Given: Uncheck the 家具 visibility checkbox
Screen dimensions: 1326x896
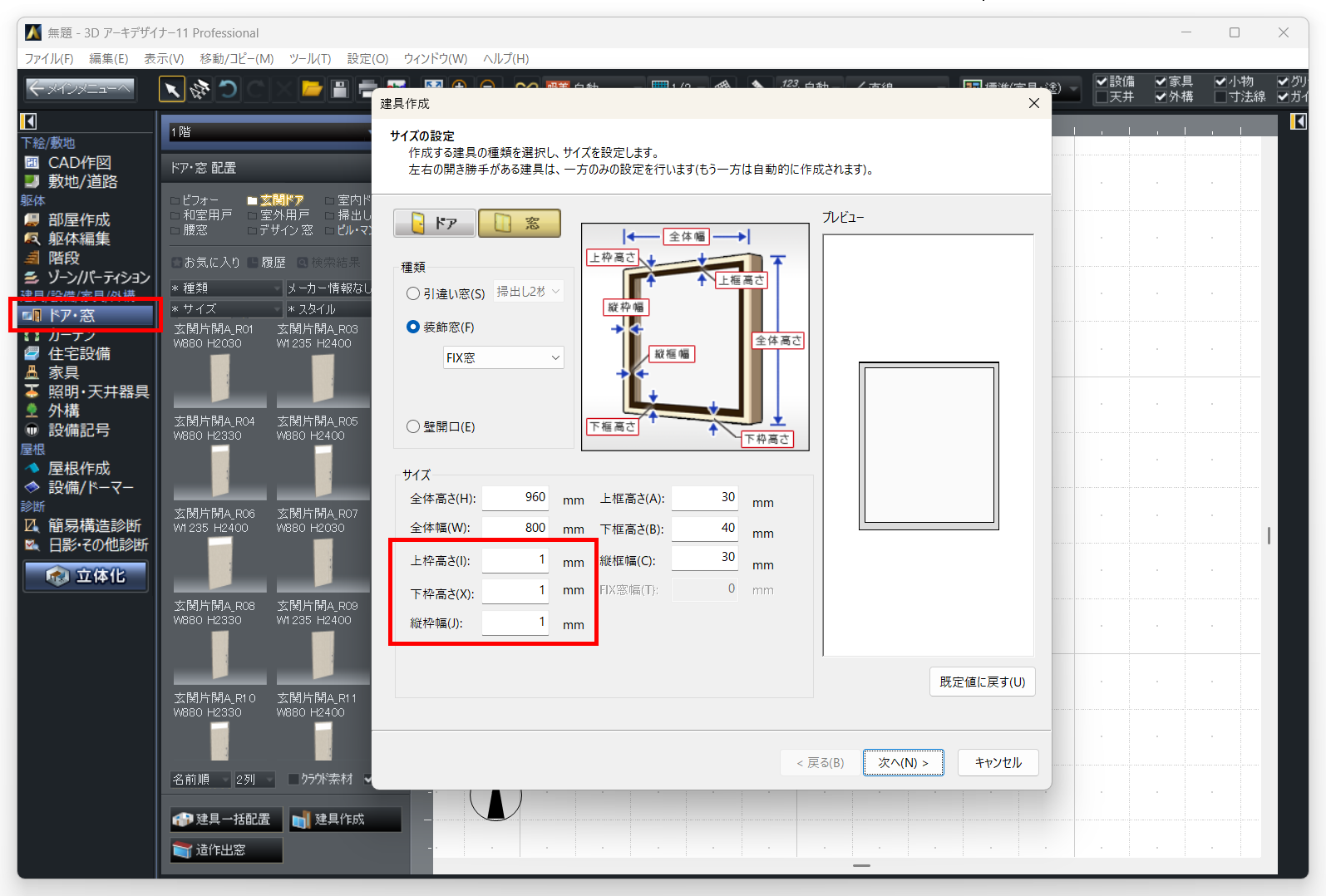Looking at the screenshot, I should click(1161, 81).
